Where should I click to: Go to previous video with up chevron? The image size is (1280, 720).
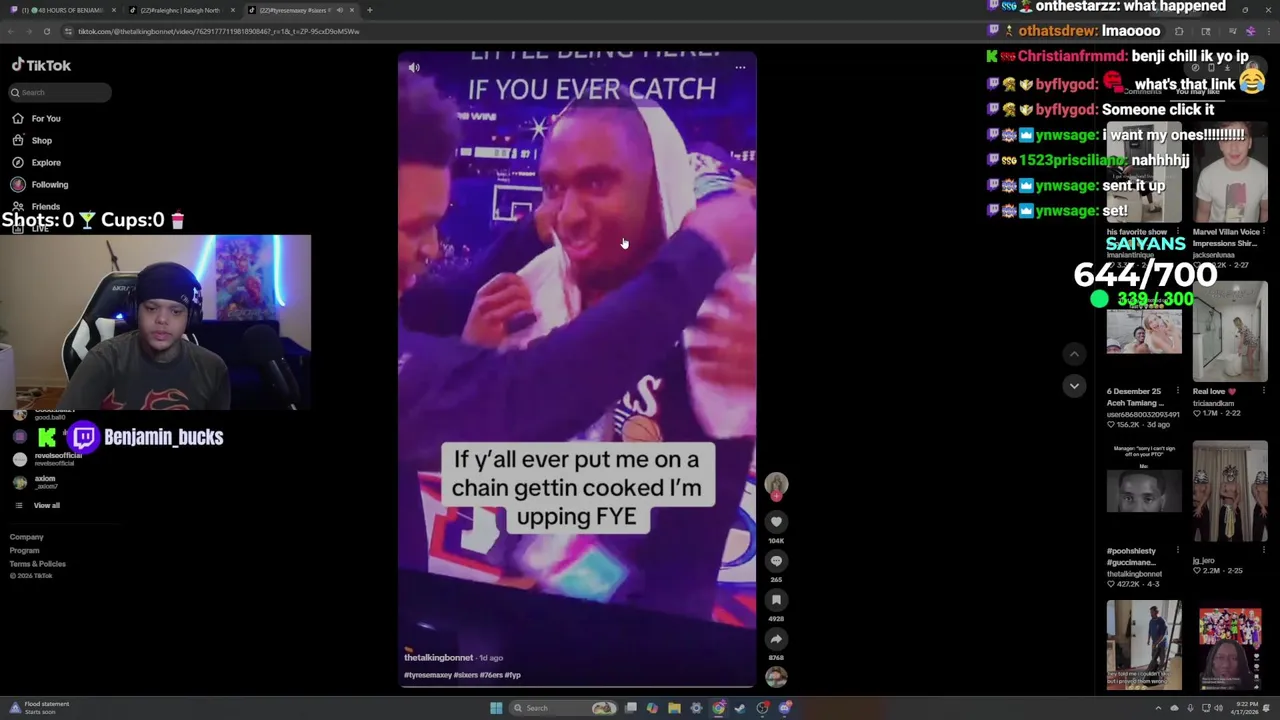click(x=1074, y=354)
